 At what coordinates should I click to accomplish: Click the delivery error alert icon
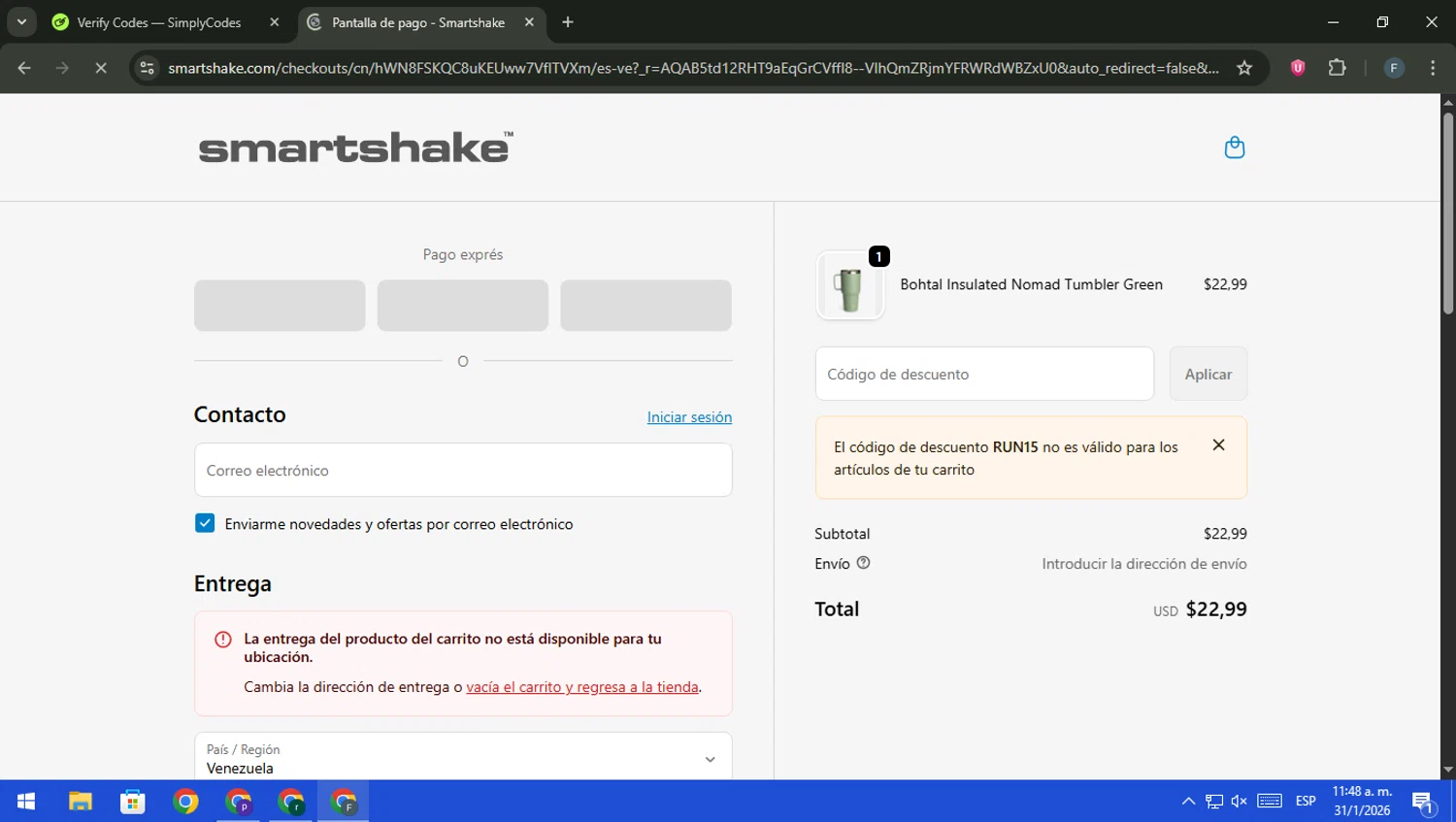[x=222, y=639]
